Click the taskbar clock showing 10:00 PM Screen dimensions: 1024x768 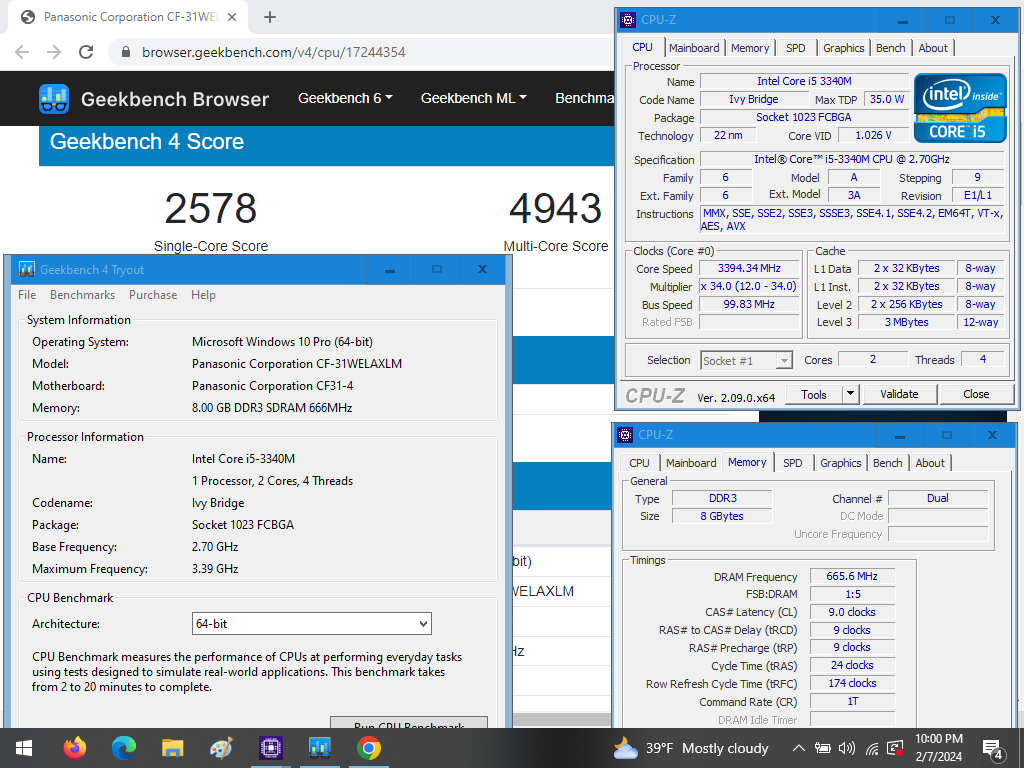(x=938, y=748)
